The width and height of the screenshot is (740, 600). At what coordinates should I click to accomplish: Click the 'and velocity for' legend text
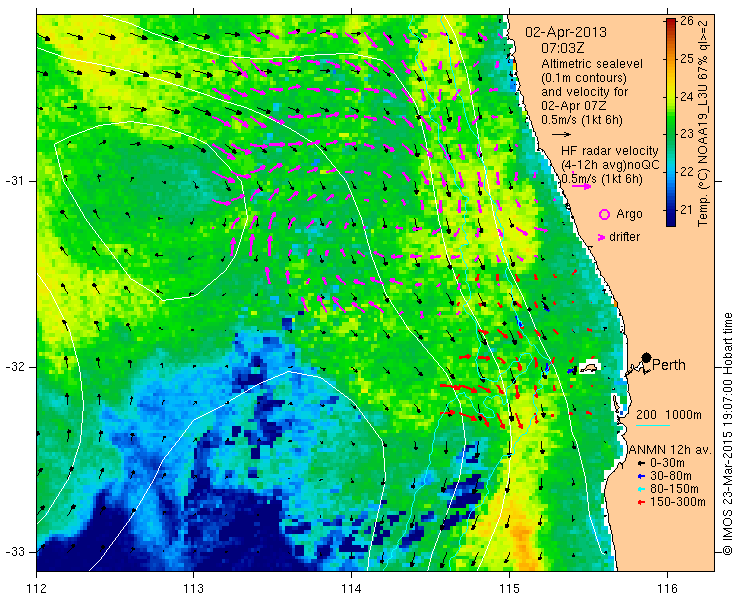[x=585, y=92]
